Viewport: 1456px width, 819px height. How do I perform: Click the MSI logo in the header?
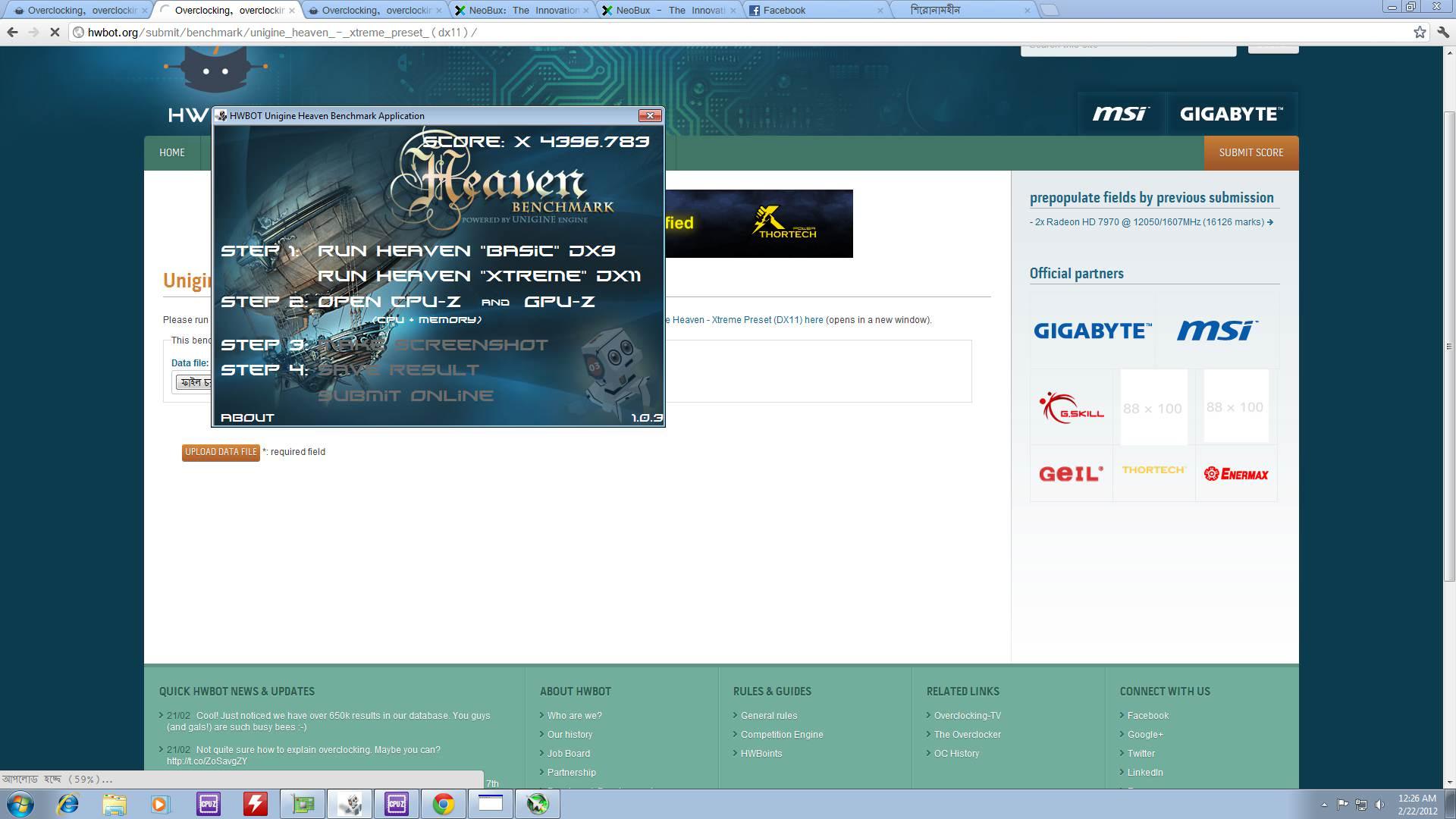[x=1121, y=114]
